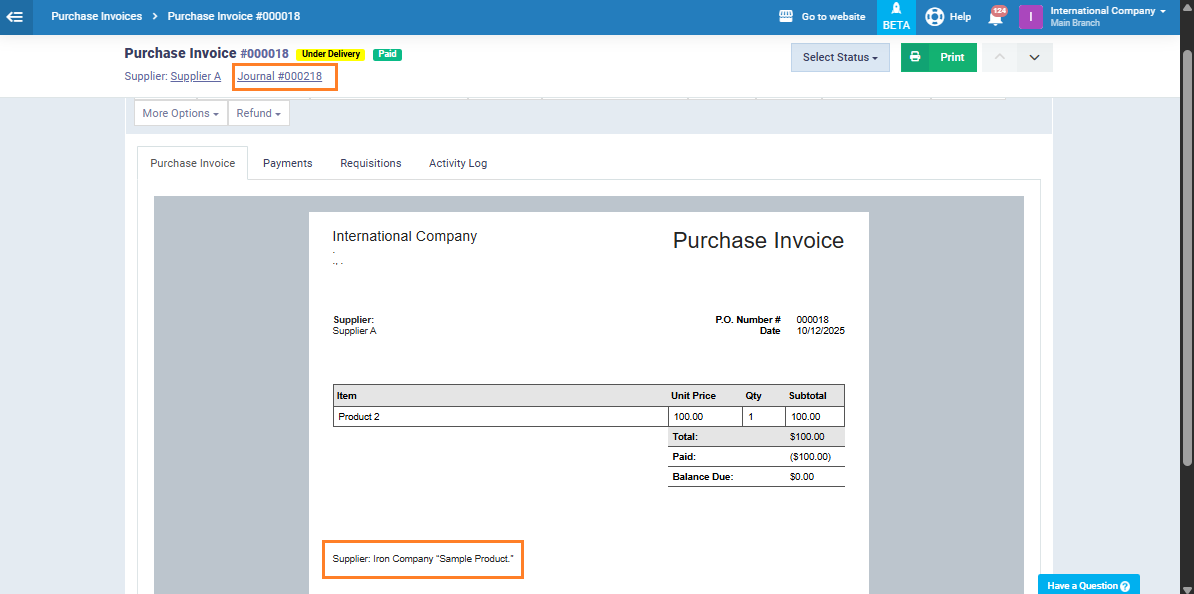This screenshot has height=594, width=1194.
Task: Click the Have a Question button
Action: tap(1088, 586)
